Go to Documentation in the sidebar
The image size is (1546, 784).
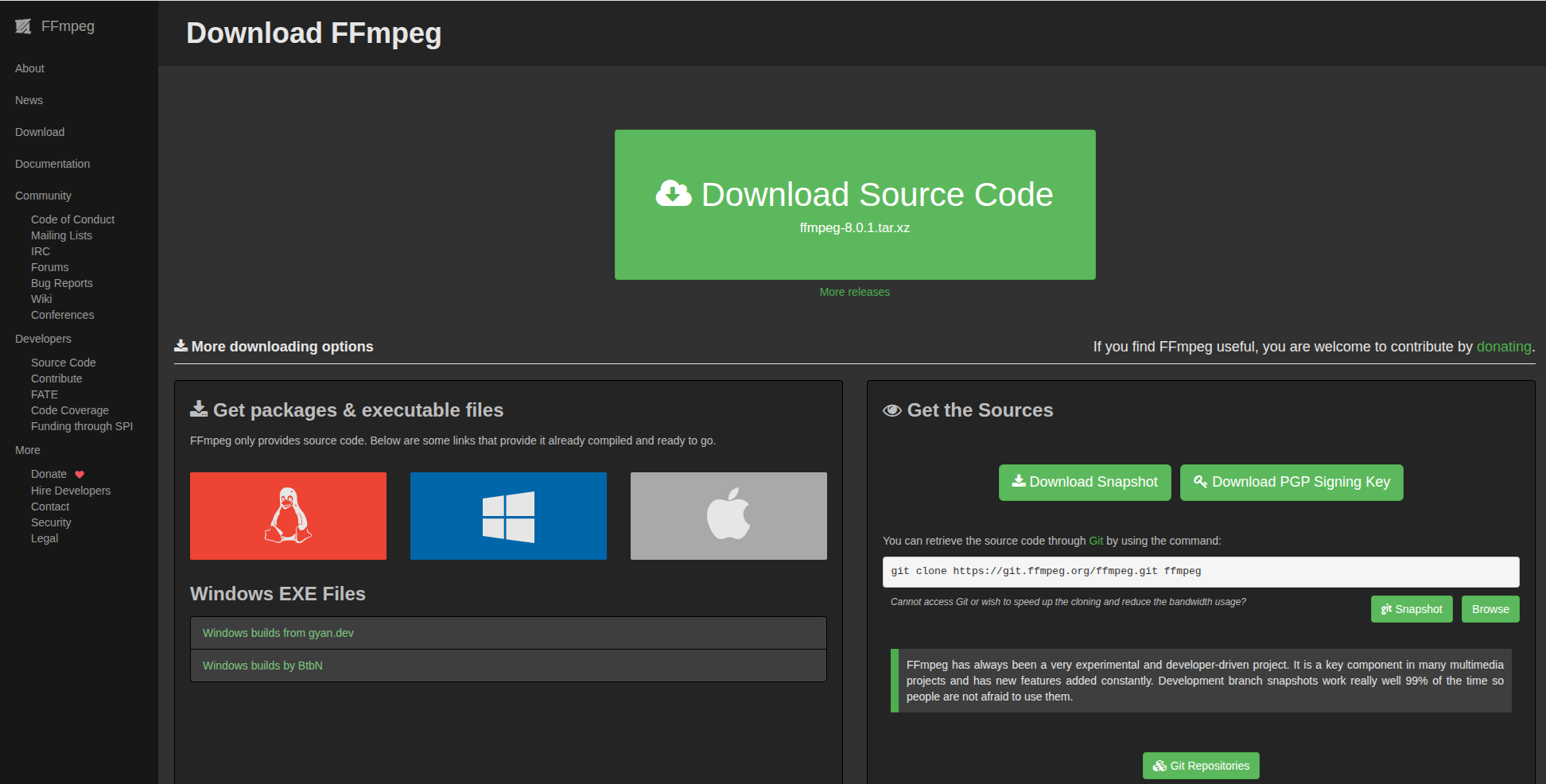point(52,164)
